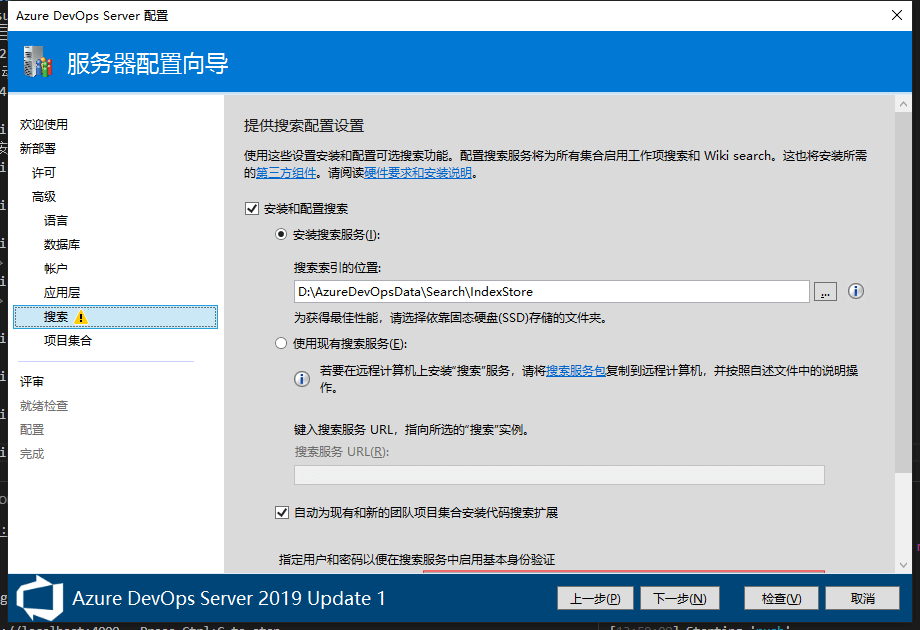920x630 pixels.
Task: Click the info icon beside index path
Action: pos(855,291)
